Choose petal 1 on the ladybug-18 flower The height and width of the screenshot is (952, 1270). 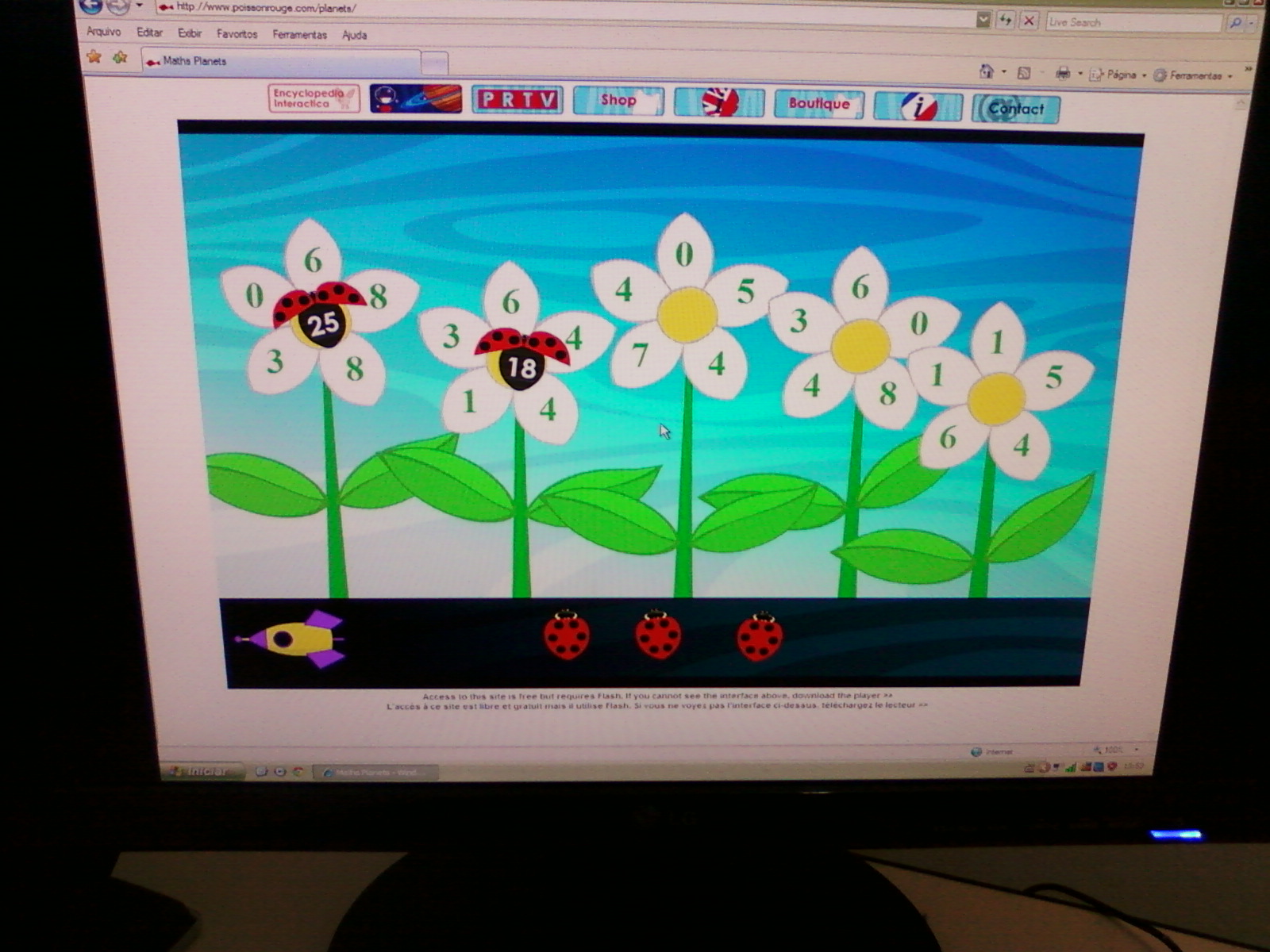pos(471,401)
